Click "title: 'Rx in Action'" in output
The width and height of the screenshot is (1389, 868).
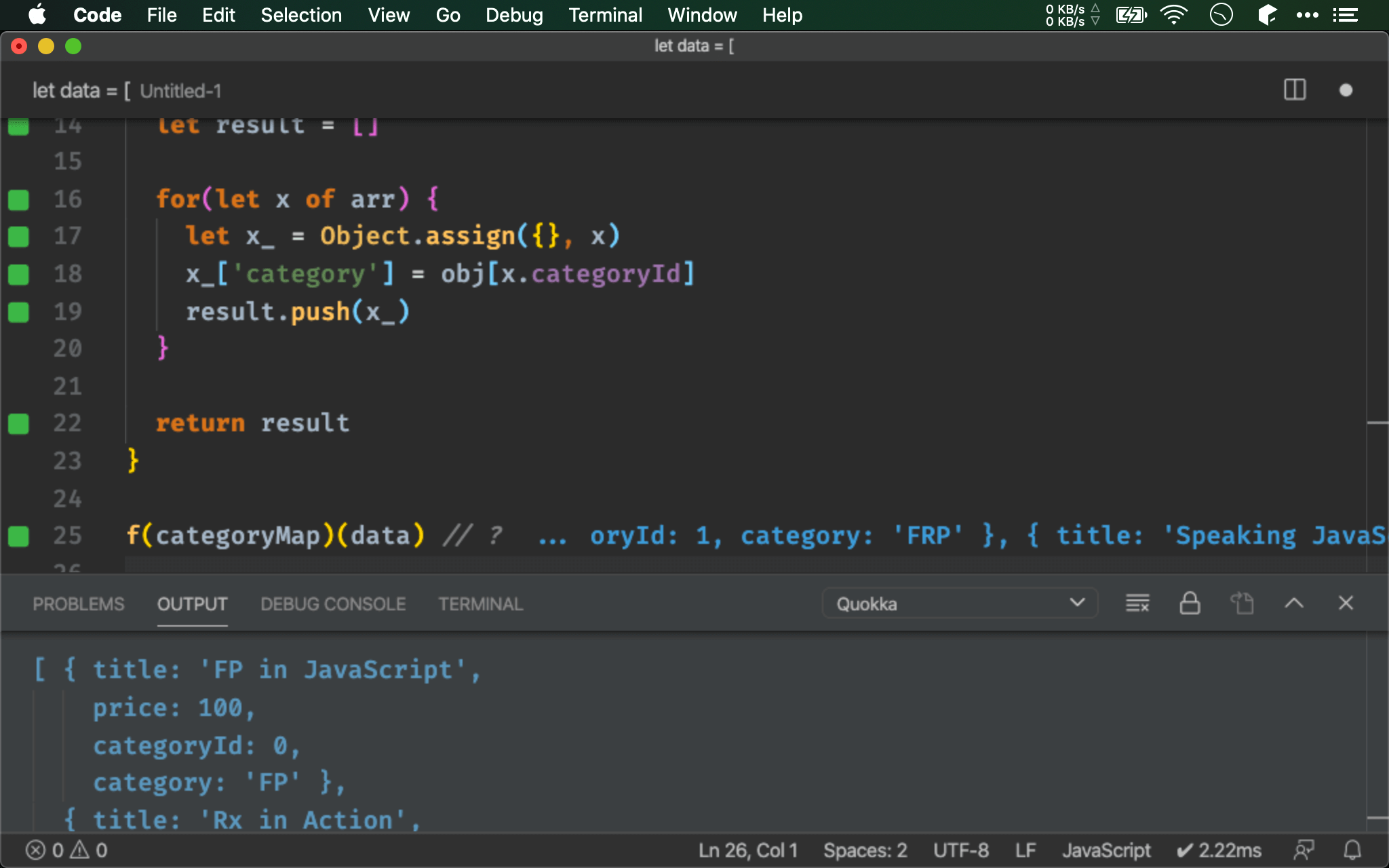[249, 820]
